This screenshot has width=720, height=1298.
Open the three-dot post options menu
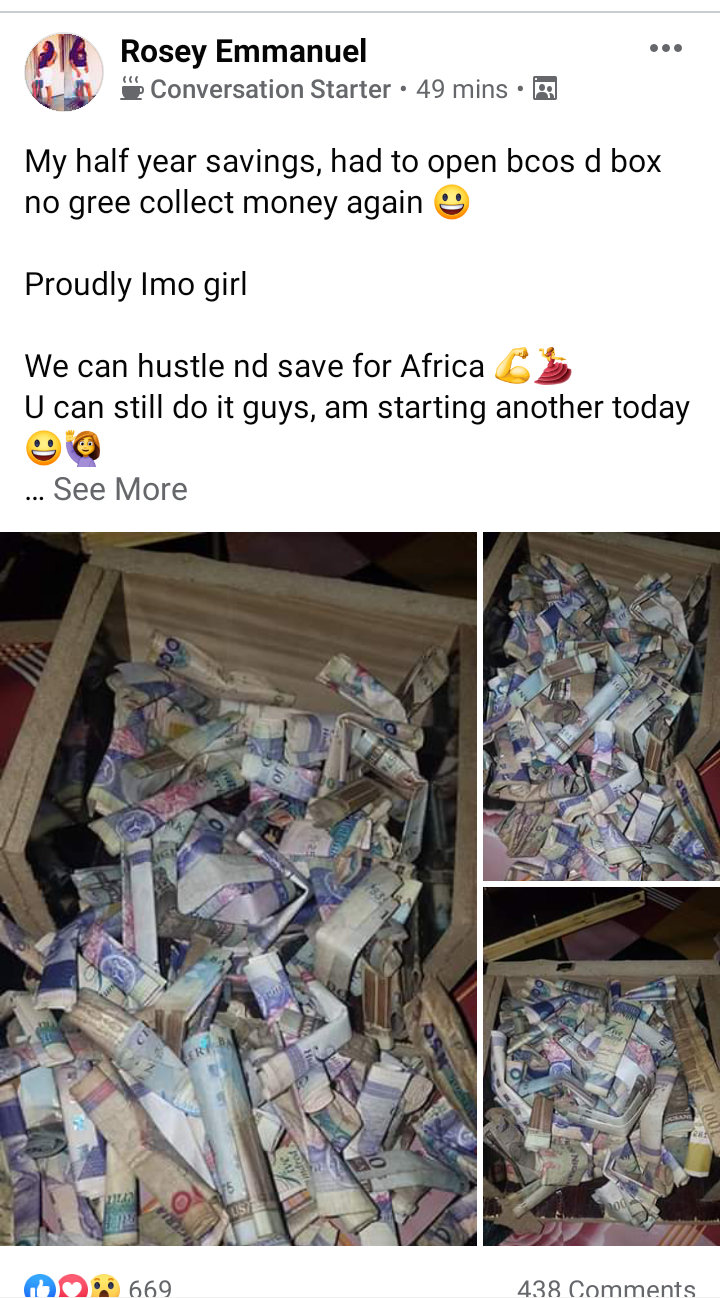665,48
